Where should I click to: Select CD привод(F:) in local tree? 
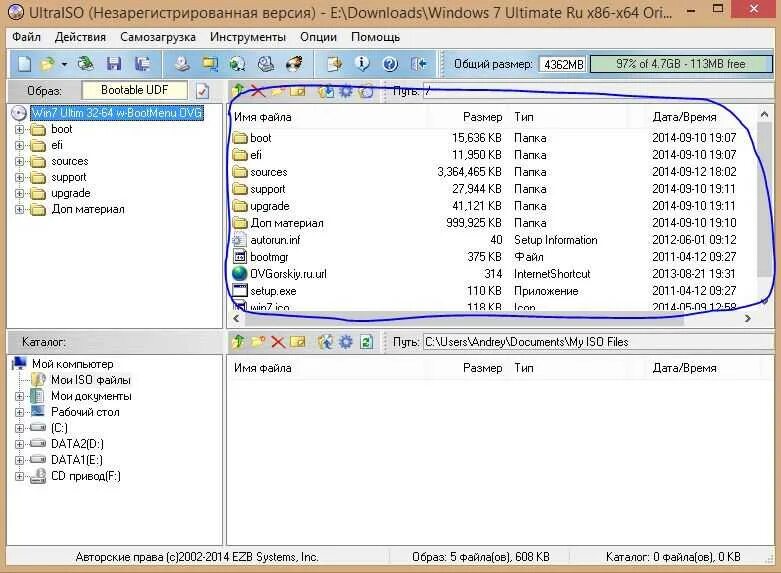pos(86,476)
